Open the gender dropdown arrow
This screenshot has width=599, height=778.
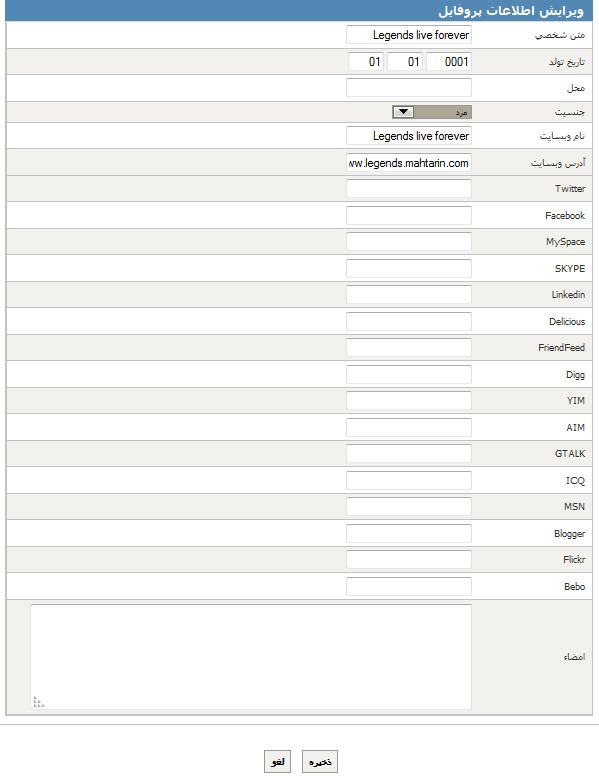coord(403,112)
